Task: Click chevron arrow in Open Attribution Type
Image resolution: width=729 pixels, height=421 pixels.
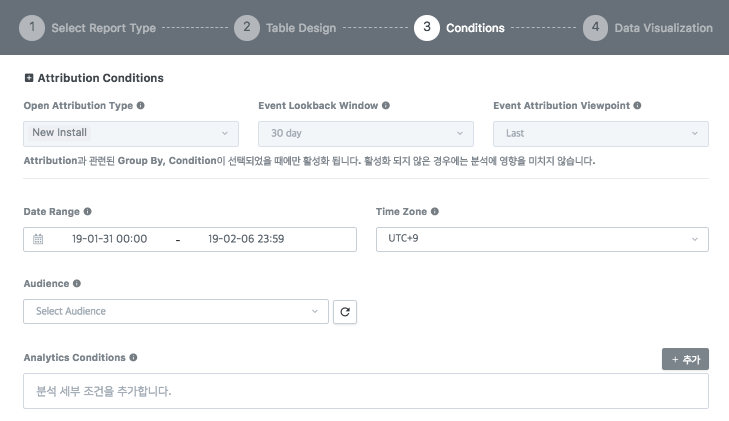Action: pyautogui.click(x=225, y=133)
